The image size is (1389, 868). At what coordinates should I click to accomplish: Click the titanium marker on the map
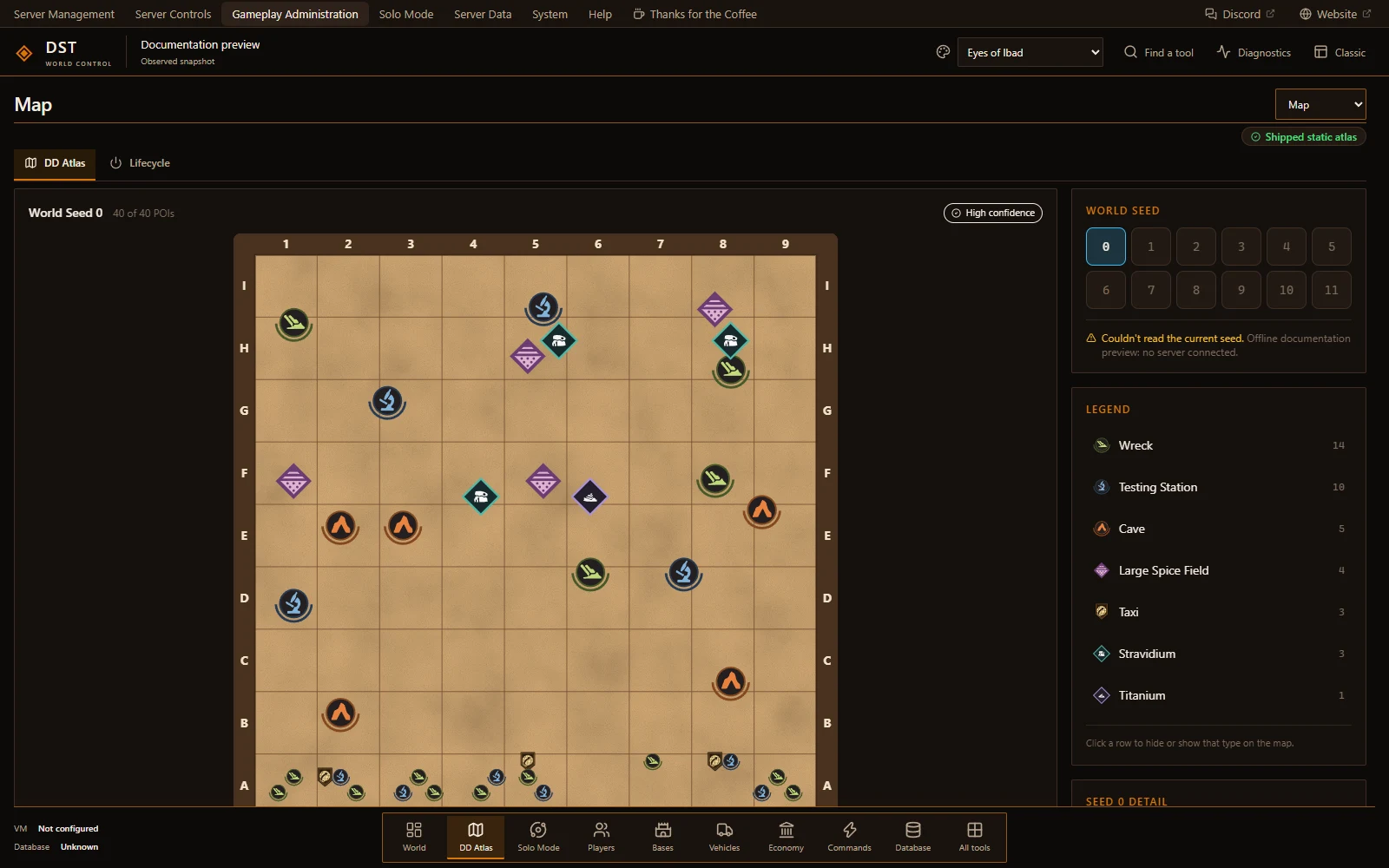coord(590,496)
